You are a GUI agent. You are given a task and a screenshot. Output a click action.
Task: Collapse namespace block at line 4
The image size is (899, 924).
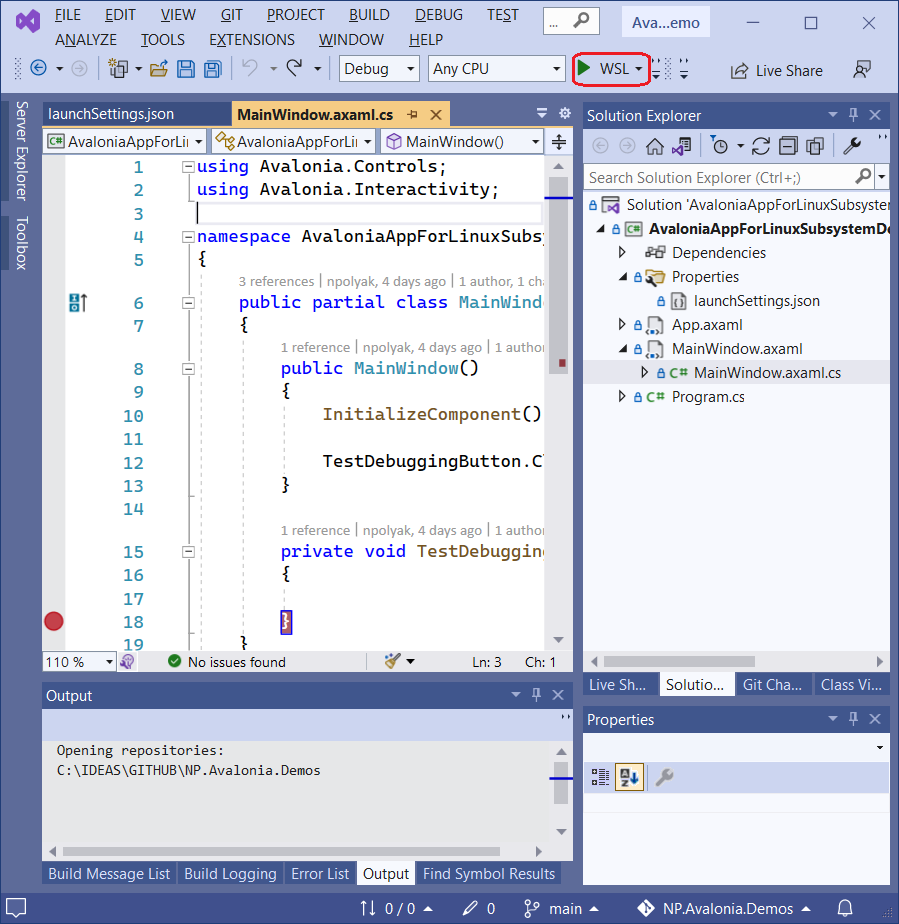tap(188, 237)
